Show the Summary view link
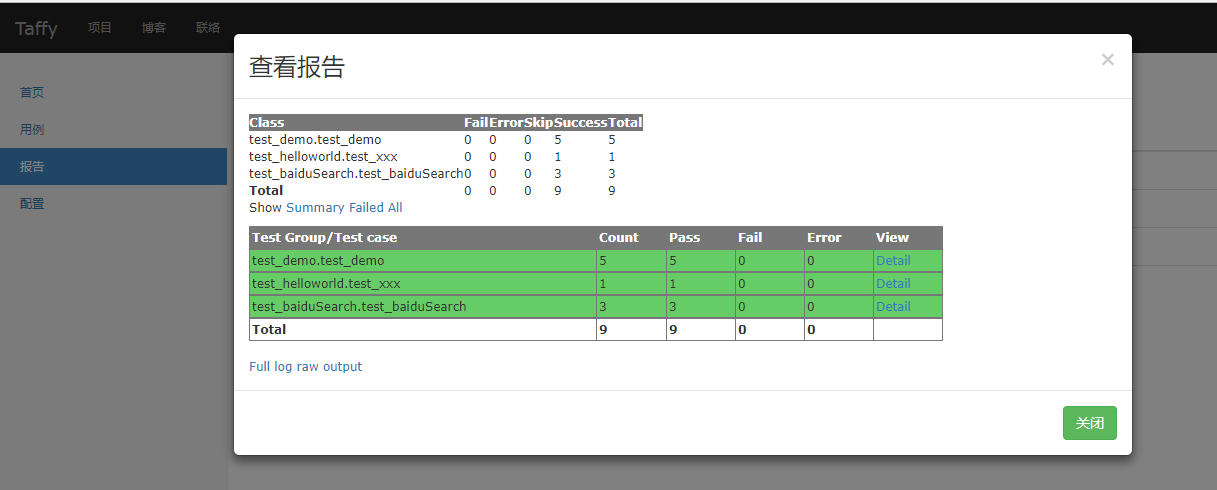The width and height of the screenshot is (1217, 490). pos(315,208)
